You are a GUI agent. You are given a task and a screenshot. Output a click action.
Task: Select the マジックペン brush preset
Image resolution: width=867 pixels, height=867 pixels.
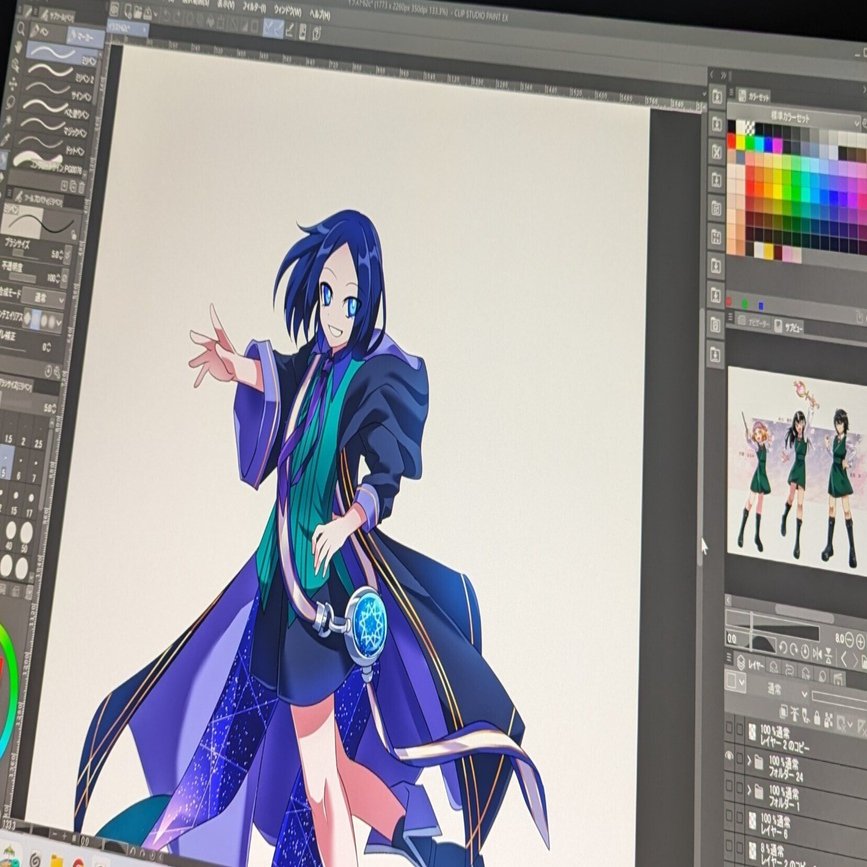click(x=53, y=126)
